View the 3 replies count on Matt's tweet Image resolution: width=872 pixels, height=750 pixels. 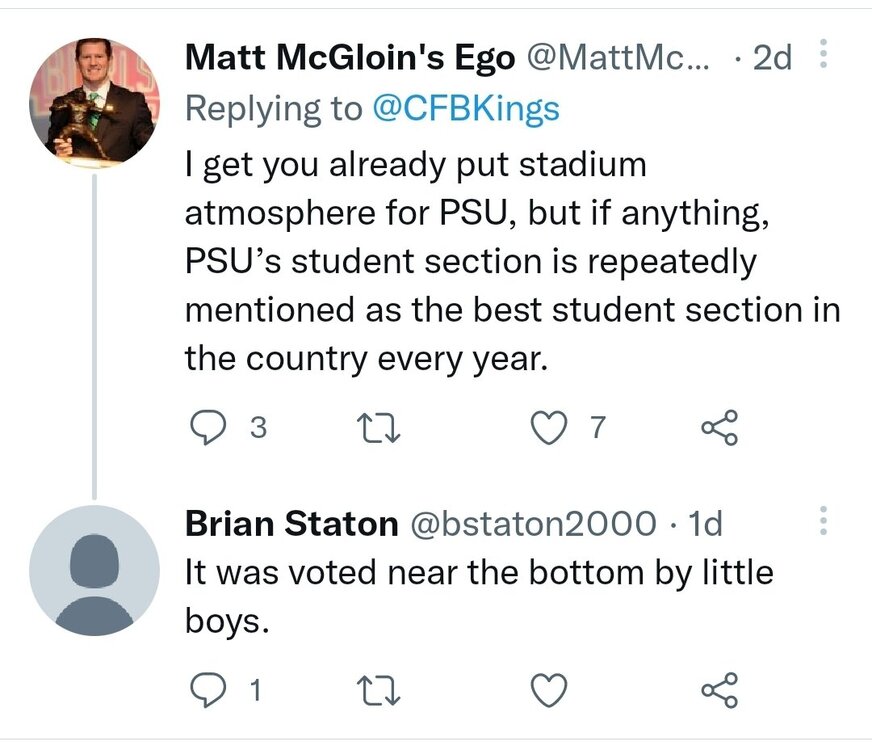point(256,426)
